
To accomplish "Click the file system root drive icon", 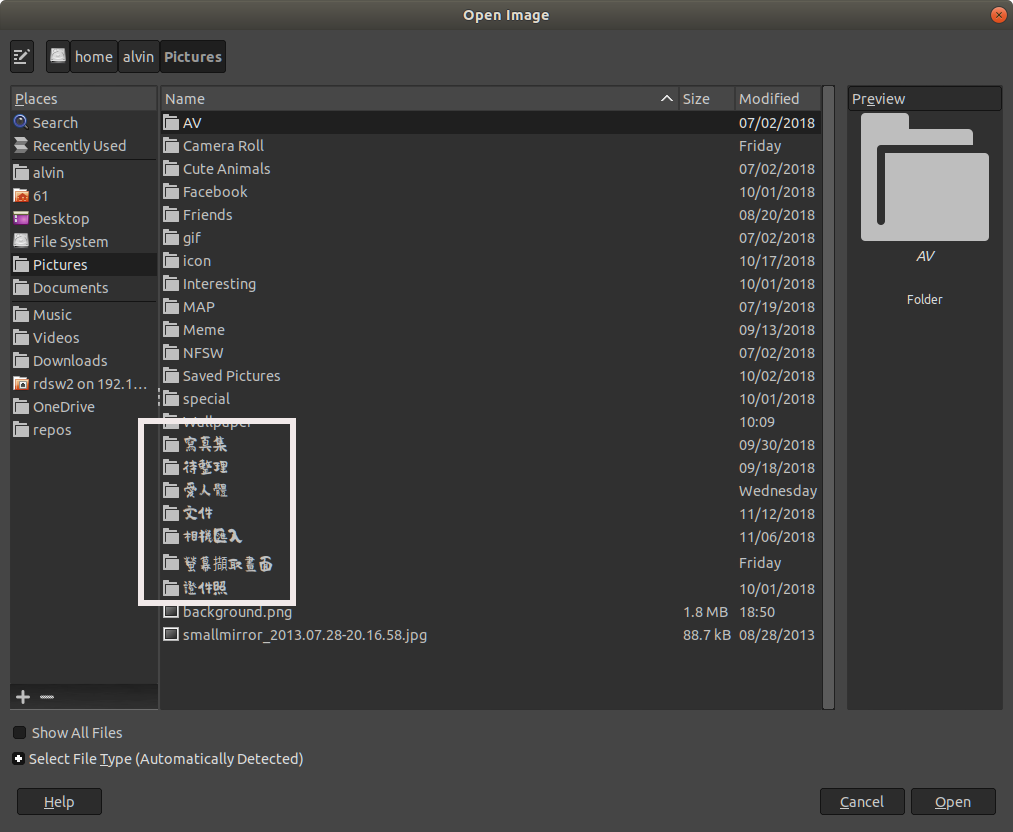I will 58,57.
